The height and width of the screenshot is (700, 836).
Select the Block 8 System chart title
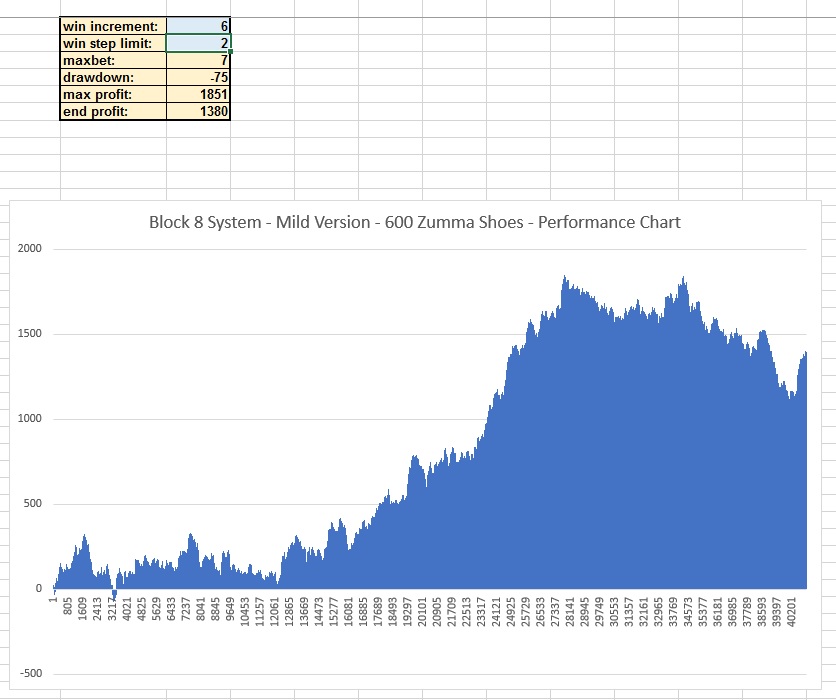tap(414, 222)
